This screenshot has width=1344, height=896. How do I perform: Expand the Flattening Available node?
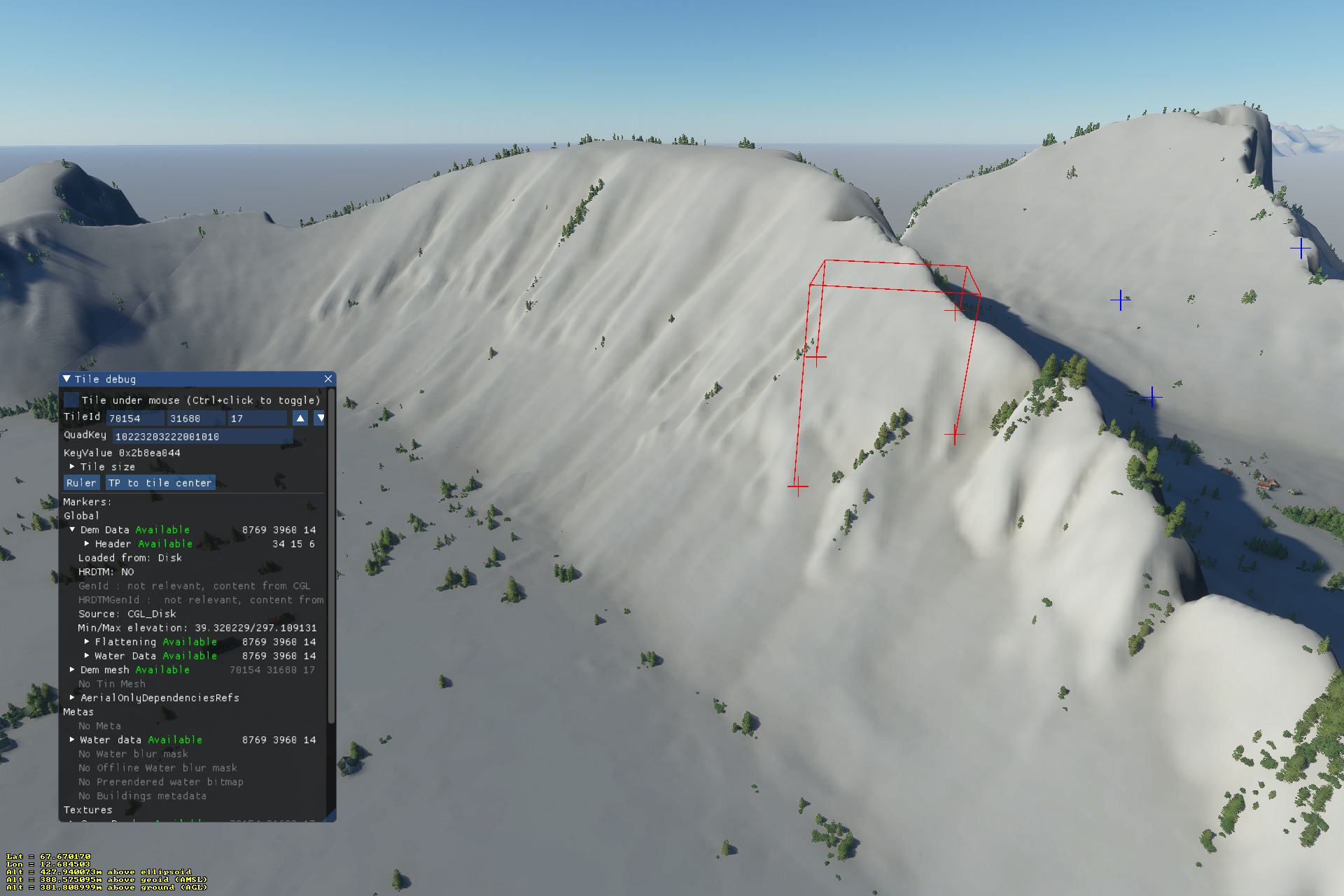point(87,642)
